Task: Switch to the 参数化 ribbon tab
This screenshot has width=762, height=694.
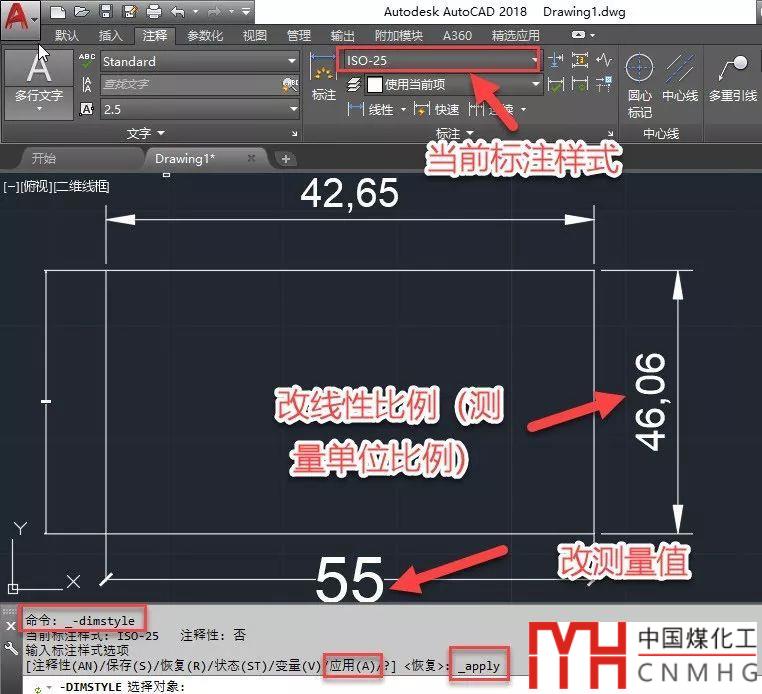Action: coord(205,36)
